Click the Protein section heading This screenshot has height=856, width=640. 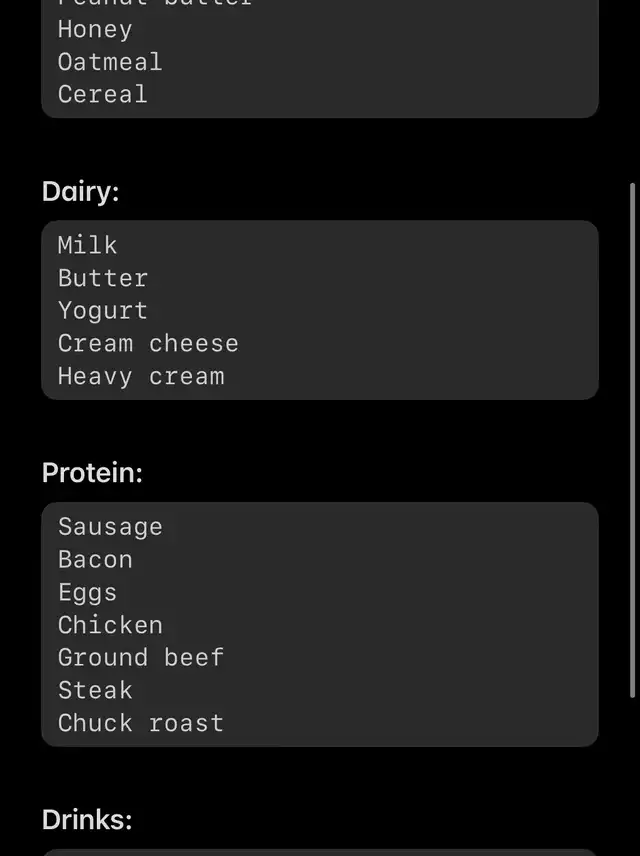[x=92, y=473]
